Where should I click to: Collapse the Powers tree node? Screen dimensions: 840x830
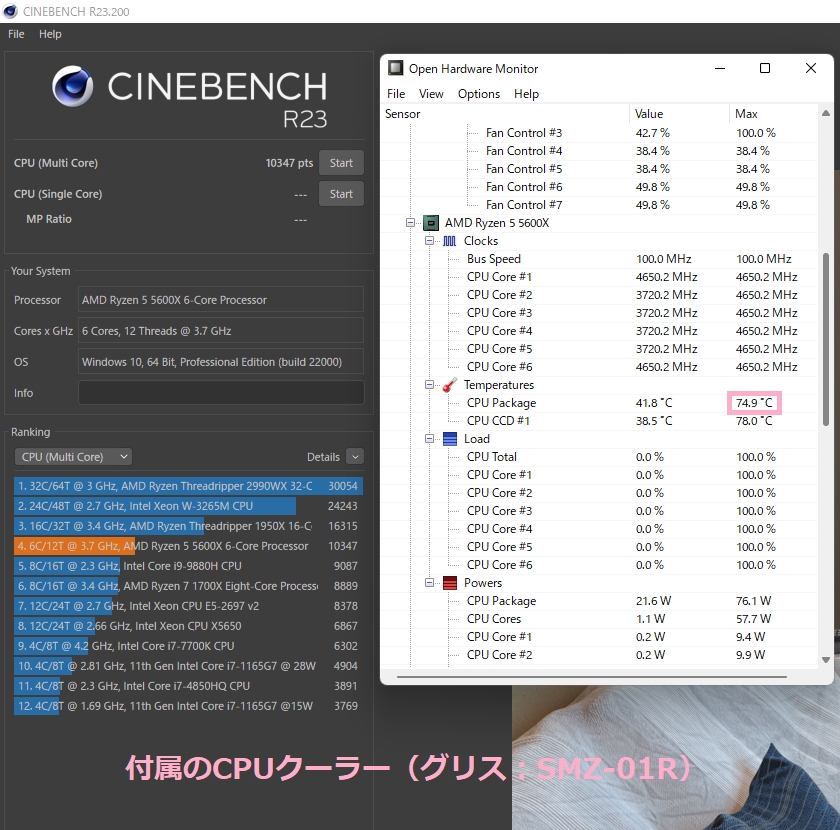429,582
